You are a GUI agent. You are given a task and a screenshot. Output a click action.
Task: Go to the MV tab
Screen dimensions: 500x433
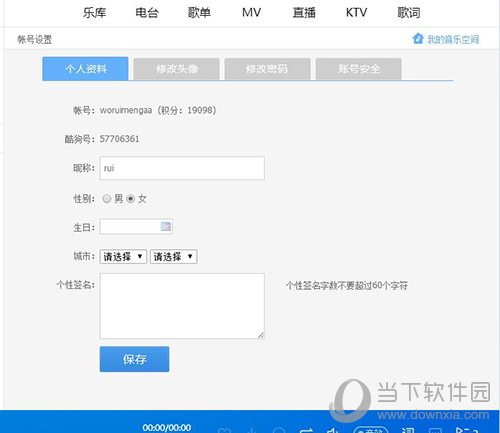(251, 13)
